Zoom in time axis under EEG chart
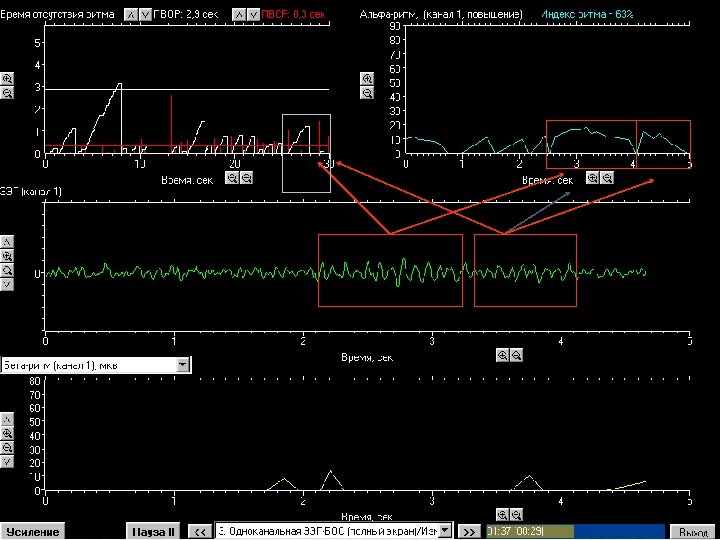This screenshot has width=720, height=540. [502, 355]
